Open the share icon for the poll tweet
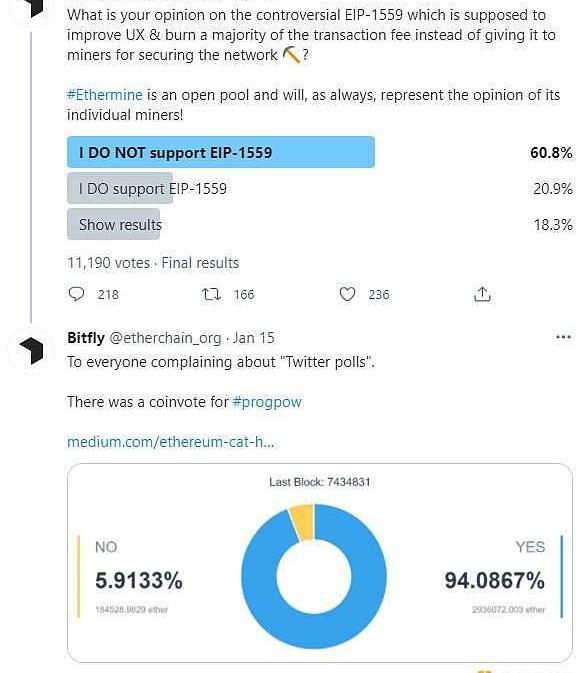Screen dimensions: 584x673 coord(482,294)
